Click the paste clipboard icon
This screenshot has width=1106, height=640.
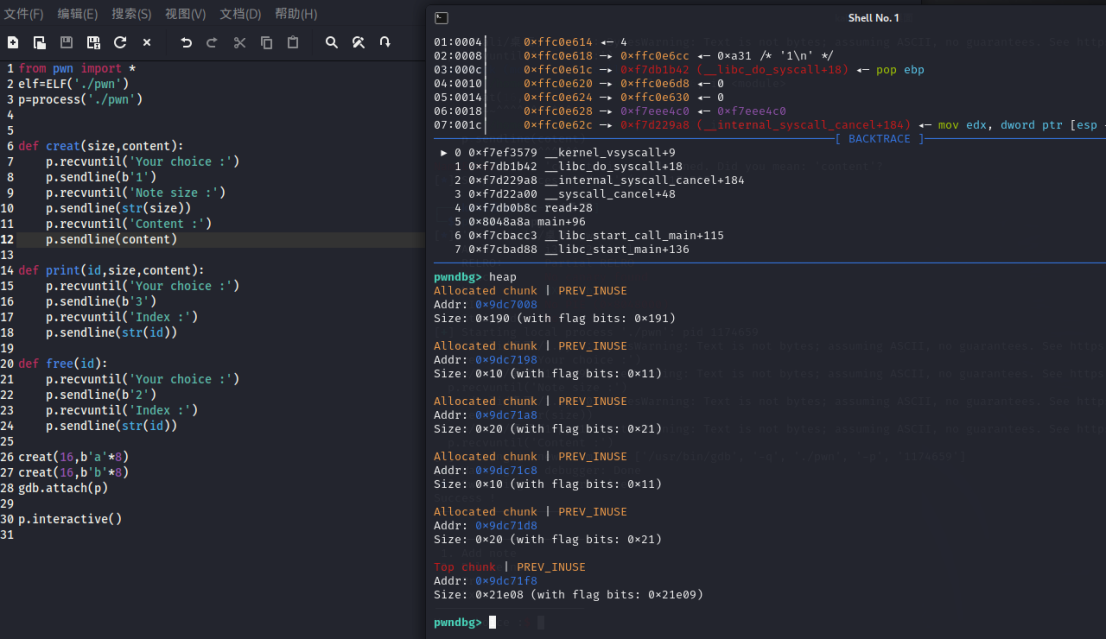(293, 43)
